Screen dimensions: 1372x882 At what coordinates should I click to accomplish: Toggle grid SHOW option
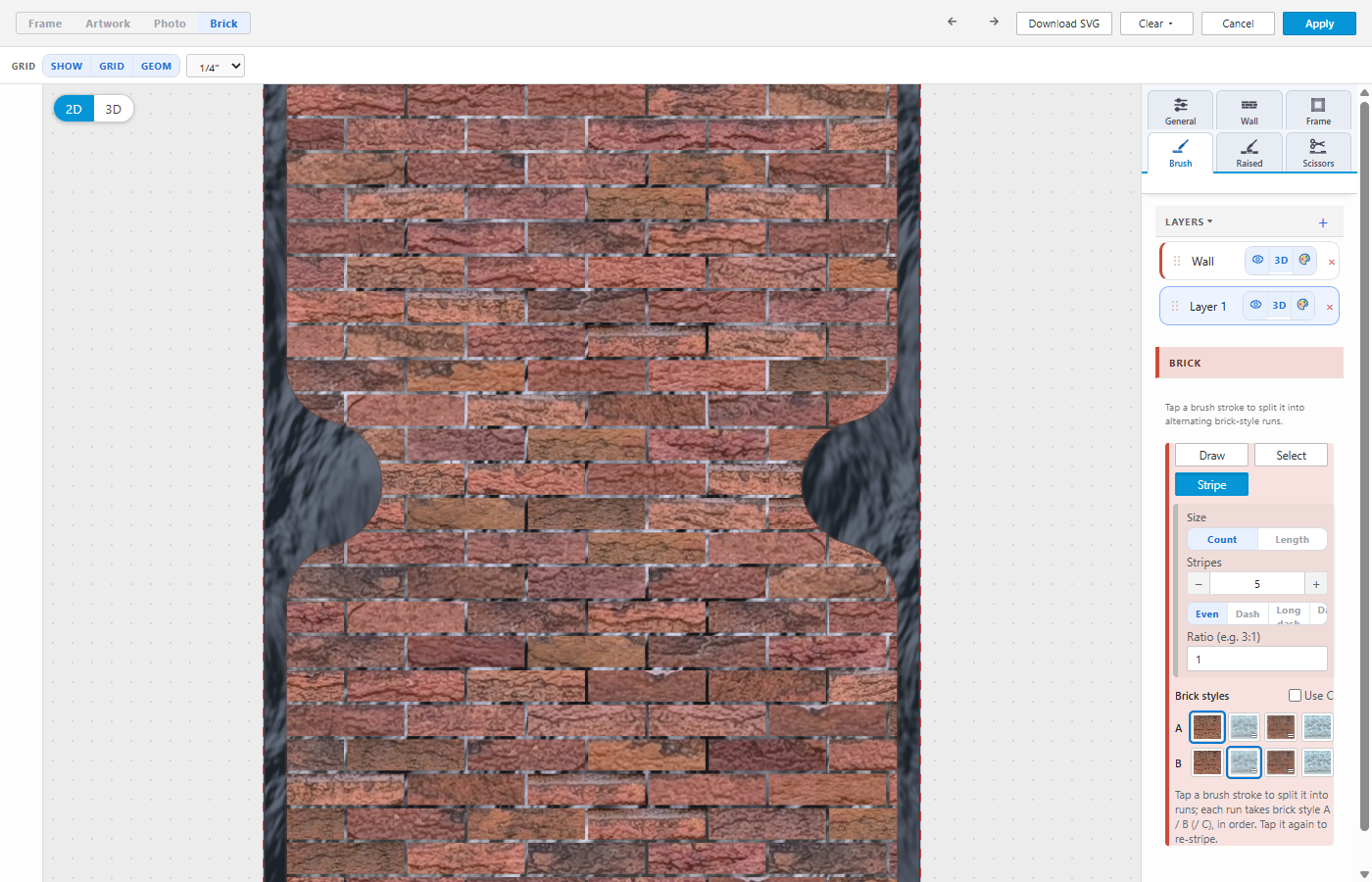[67, 66]
